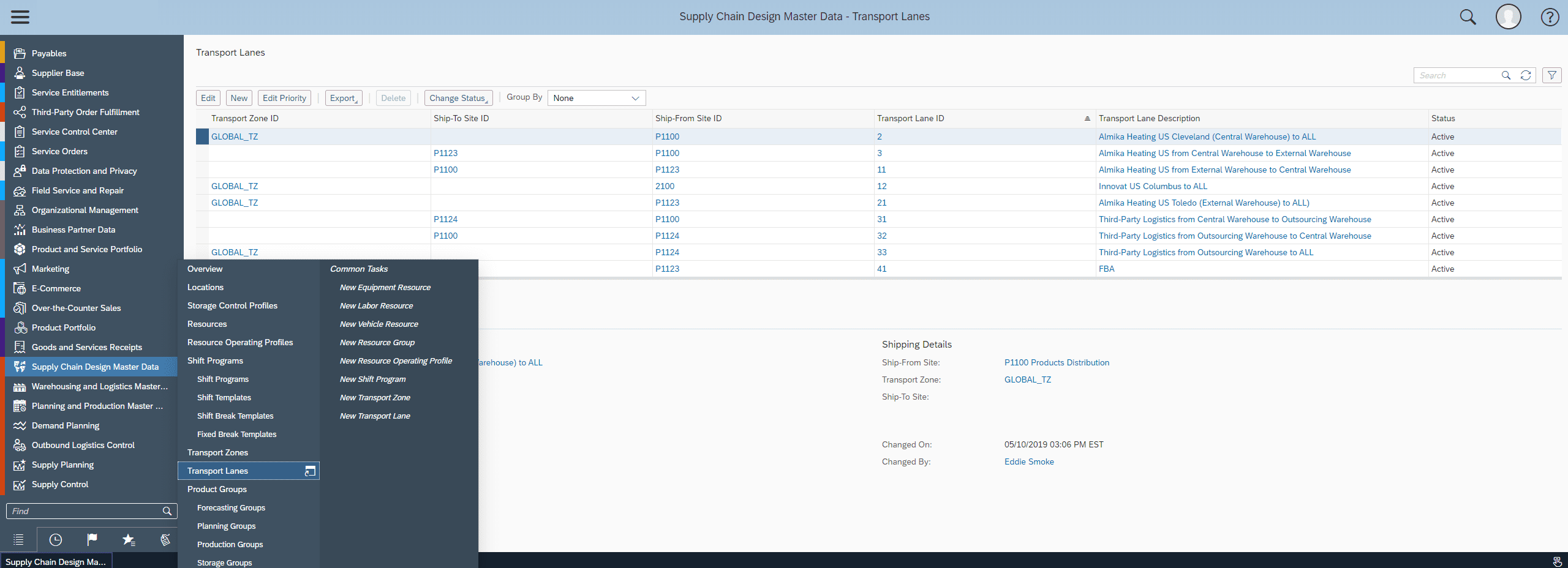Image resolution: width=1568 pixels, height=568 pixels.
Task: Open global search via magnifier icon
Action: [x=1468, y=17]
